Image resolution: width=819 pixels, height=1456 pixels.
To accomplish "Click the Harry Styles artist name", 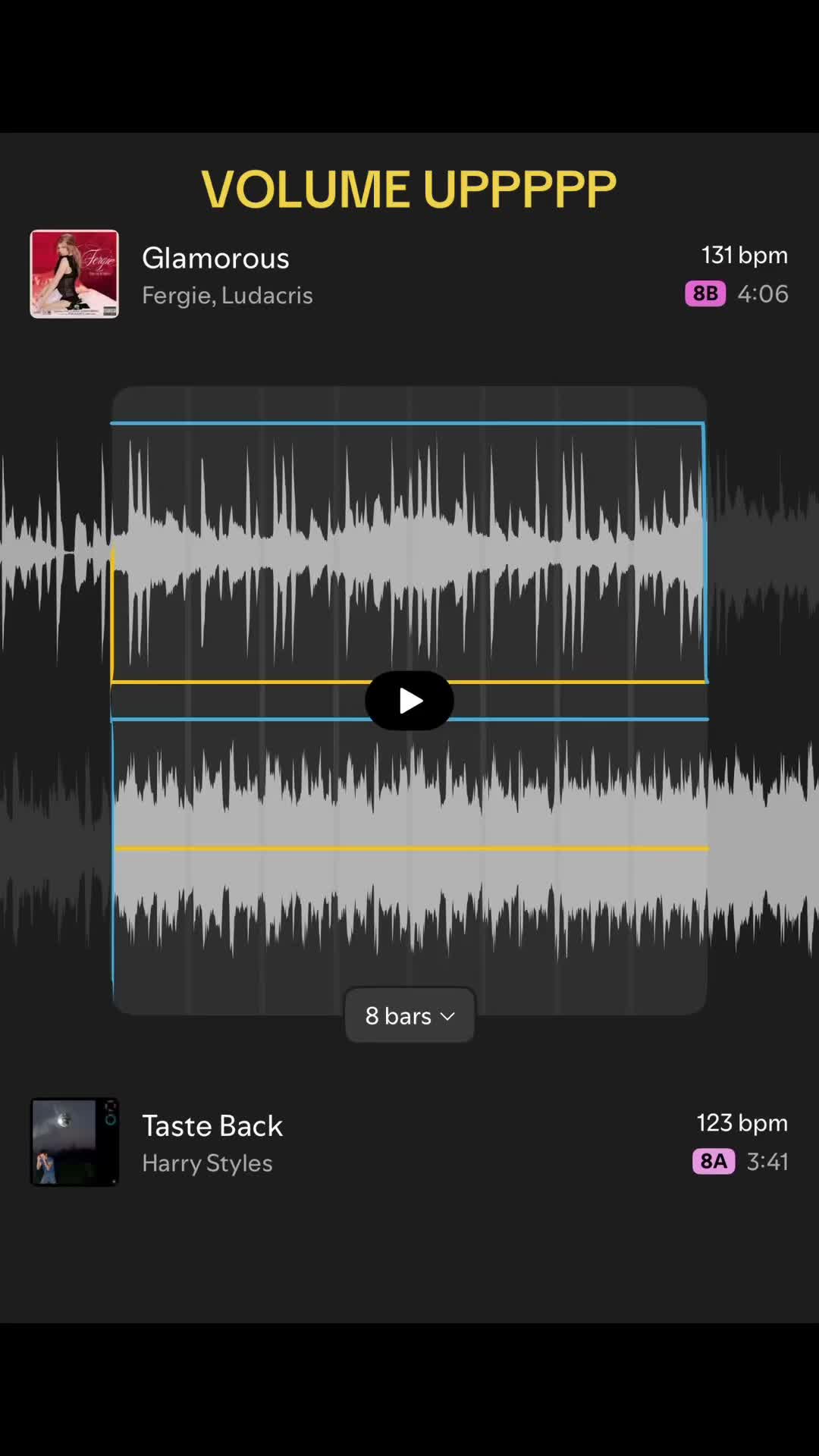I will 207,1163.
